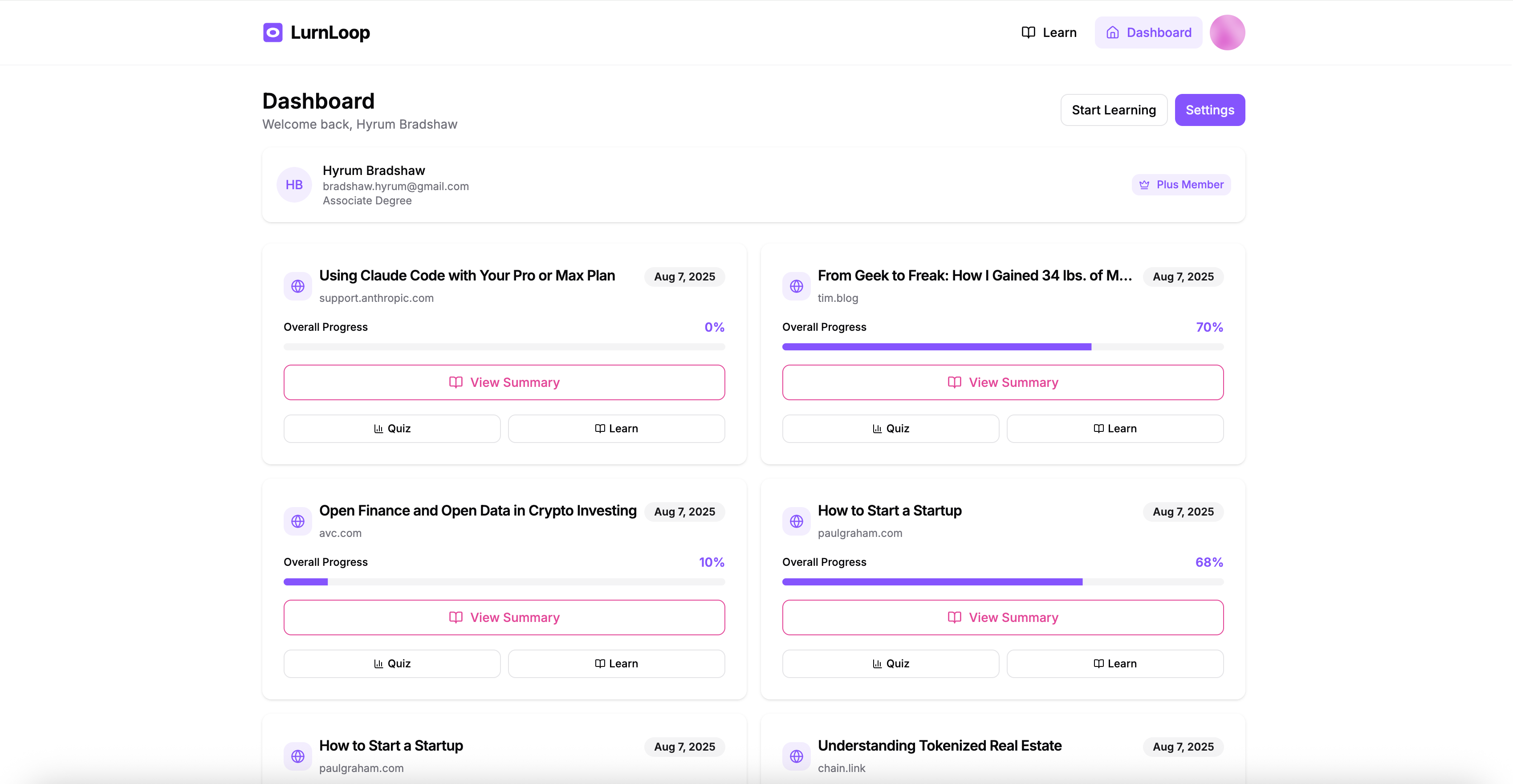This screenshot has height=784, width=1513.
Task: Start Quiz for Open Finance article
Action: coord(392,664)
